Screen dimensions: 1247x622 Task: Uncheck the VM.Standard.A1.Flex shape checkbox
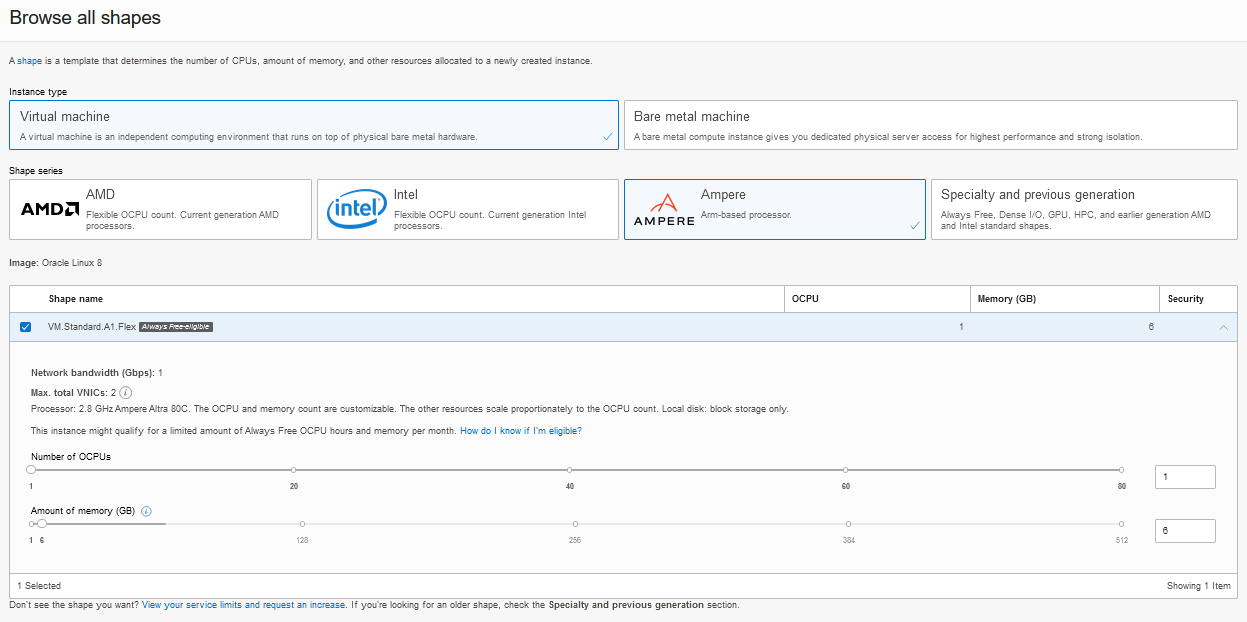click(x=25, y=326)
